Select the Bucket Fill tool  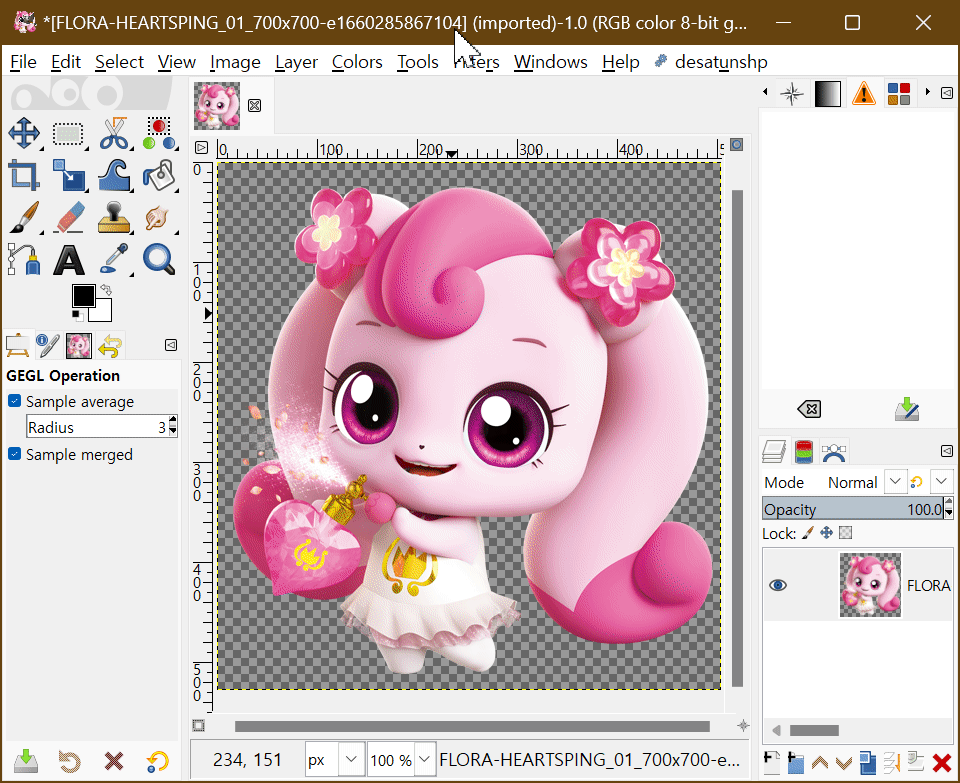159,175
